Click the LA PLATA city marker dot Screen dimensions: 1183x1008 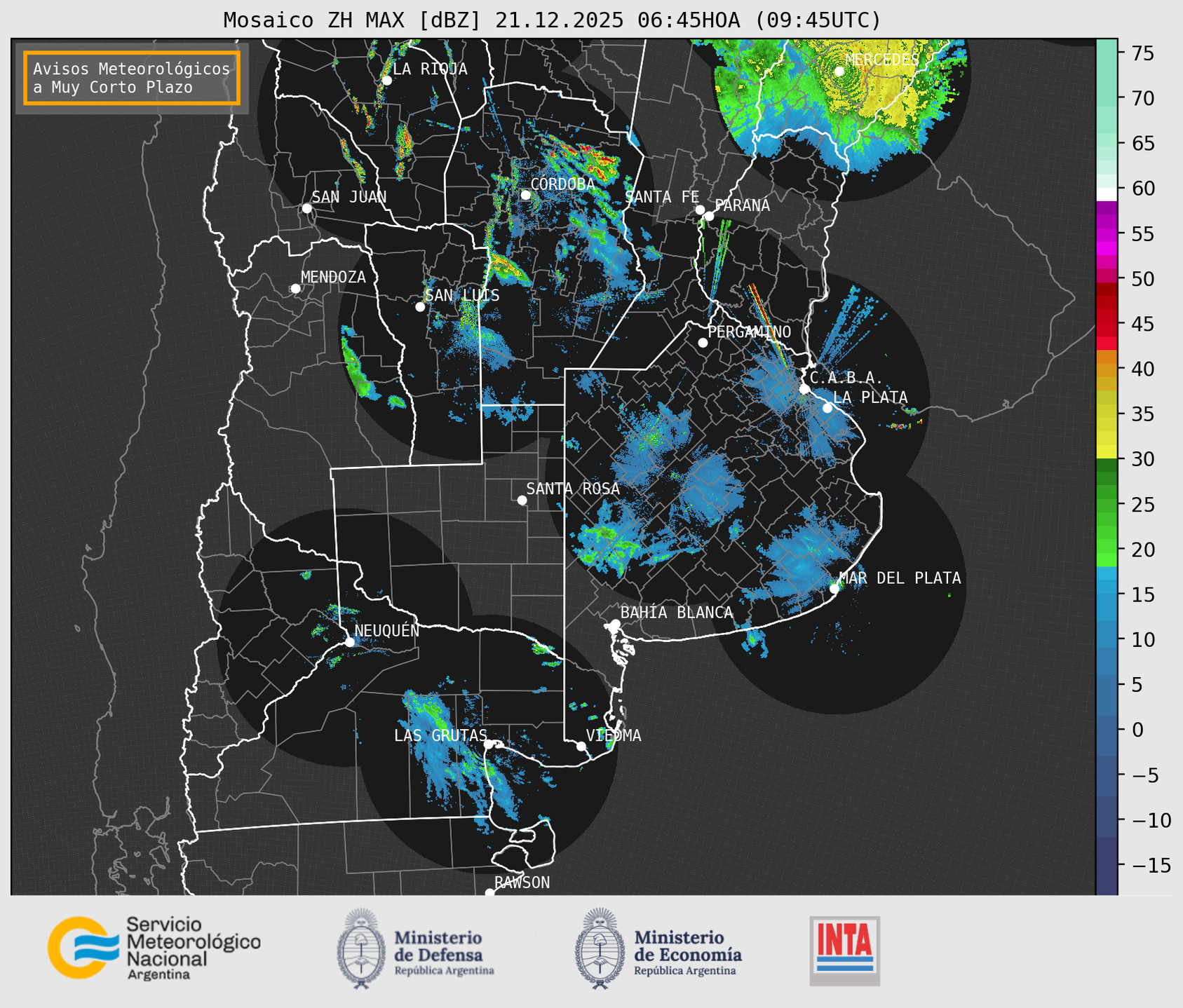(x=827, y=408)
